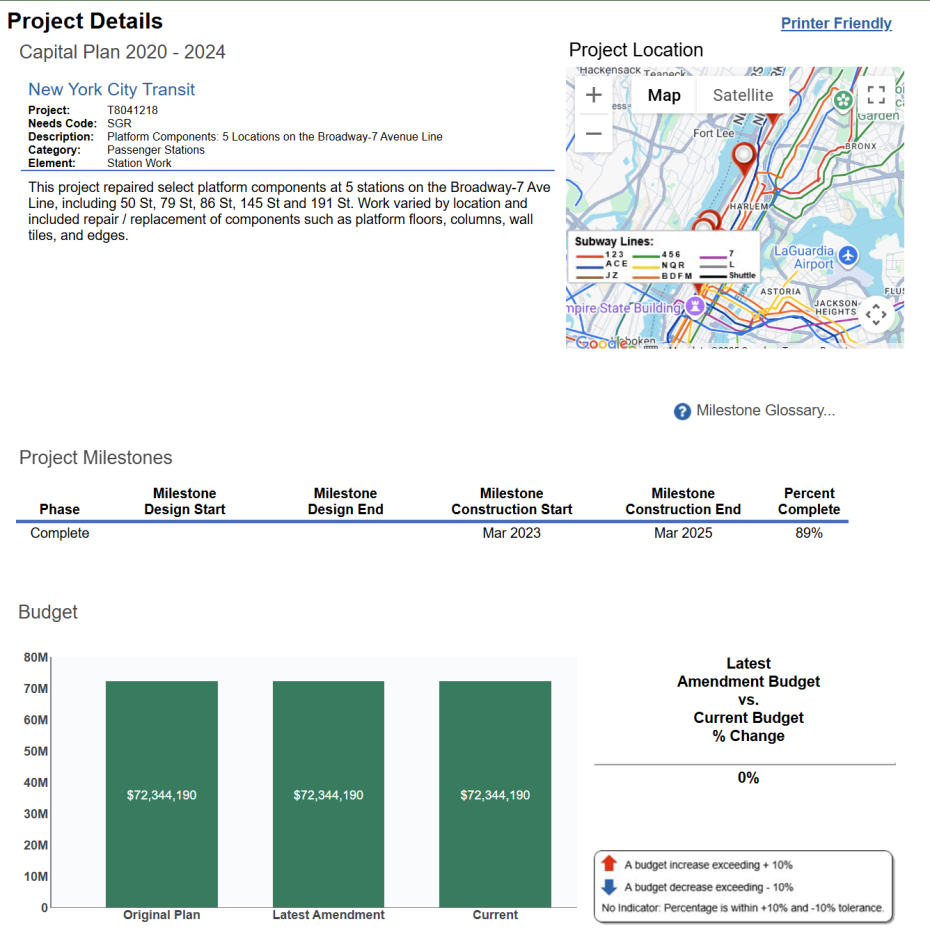Select project number T8041218
The width and height of the screenshot is (930, 940).
[x=133, y=110]
